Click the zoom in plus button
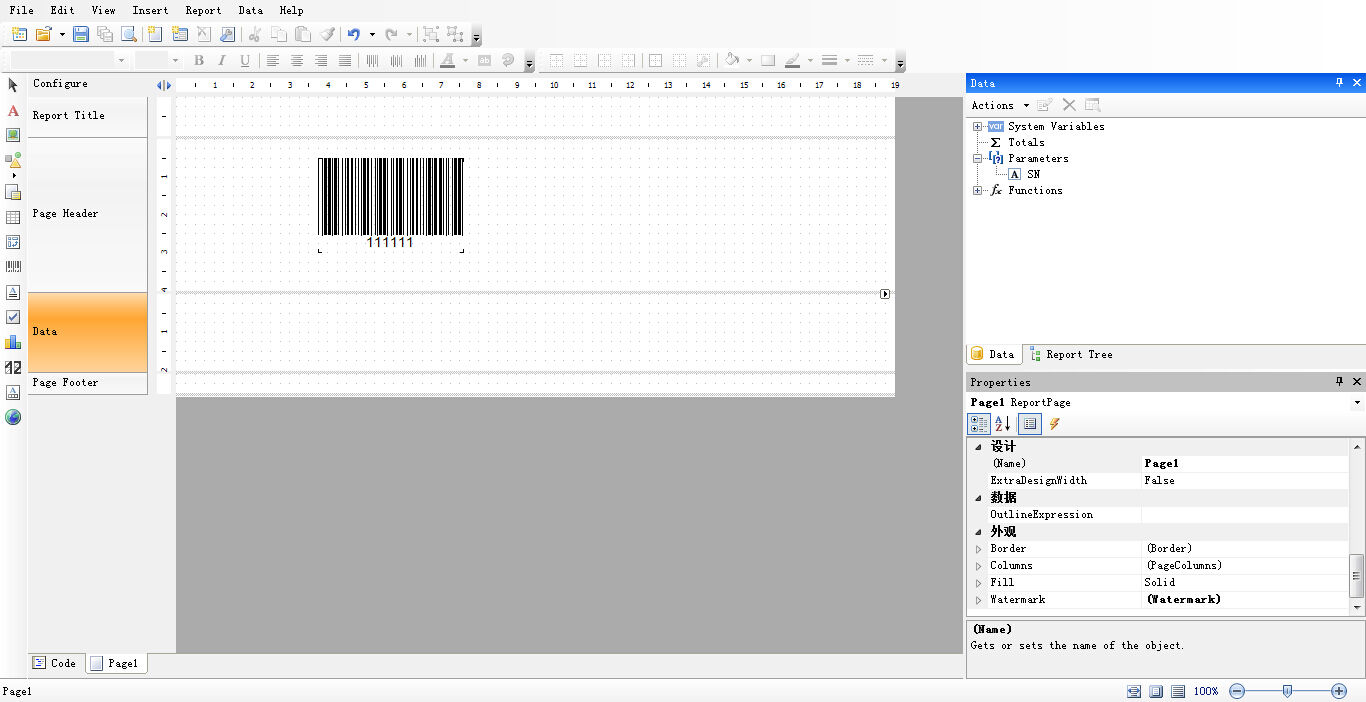The image size is (1366, 702). click(x=1339, y=691)
